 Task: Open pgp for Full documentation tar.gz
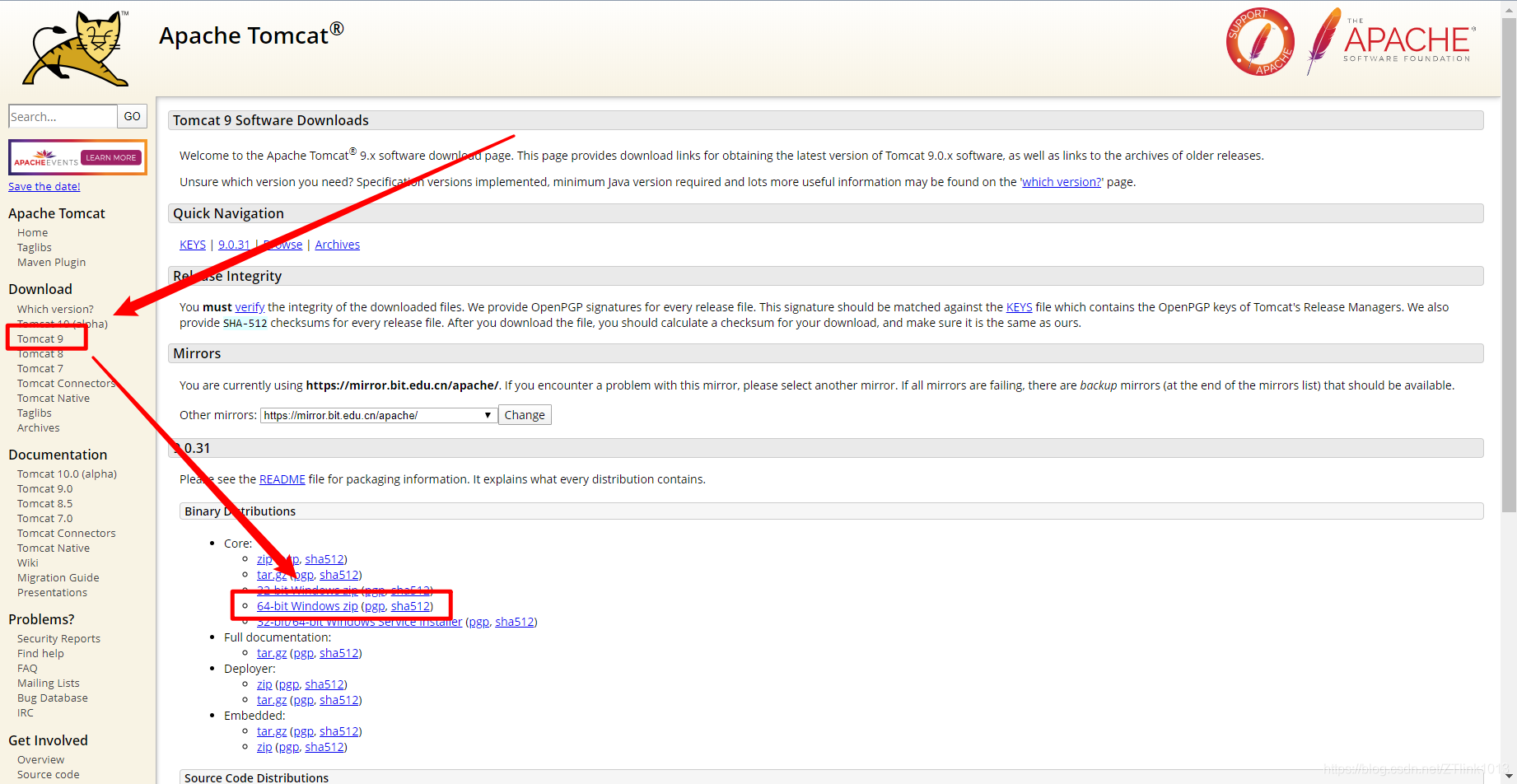click(x=304, y=653)
